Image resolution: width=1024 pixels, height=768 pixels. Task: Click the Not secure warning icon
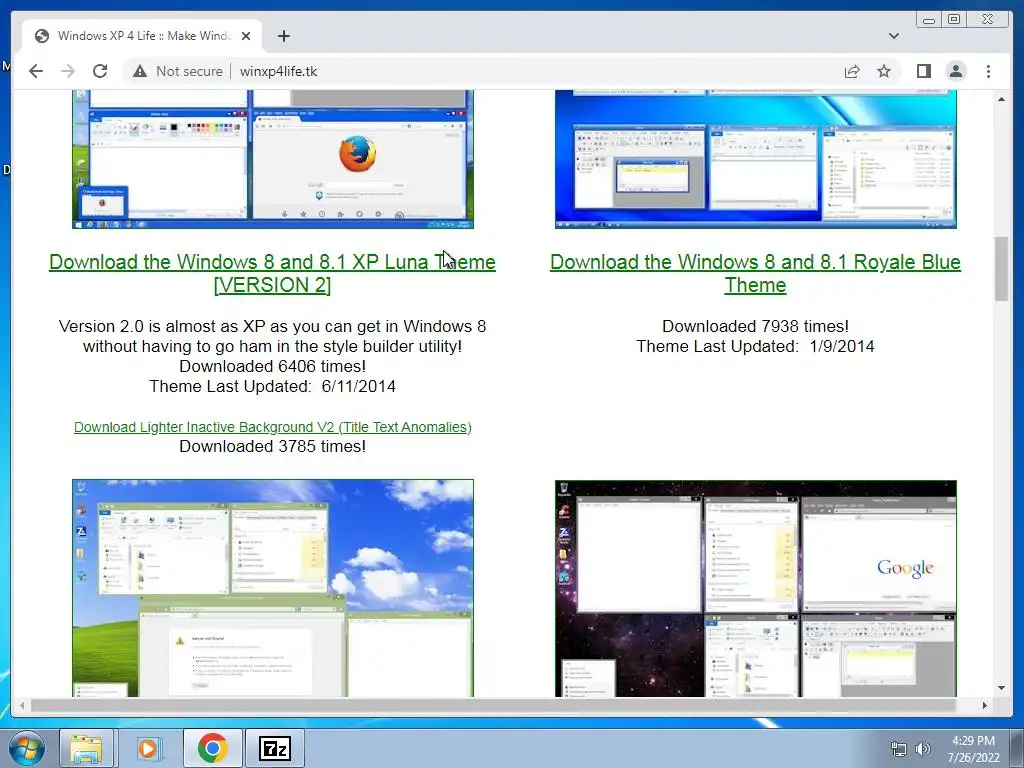click(140, 71)
